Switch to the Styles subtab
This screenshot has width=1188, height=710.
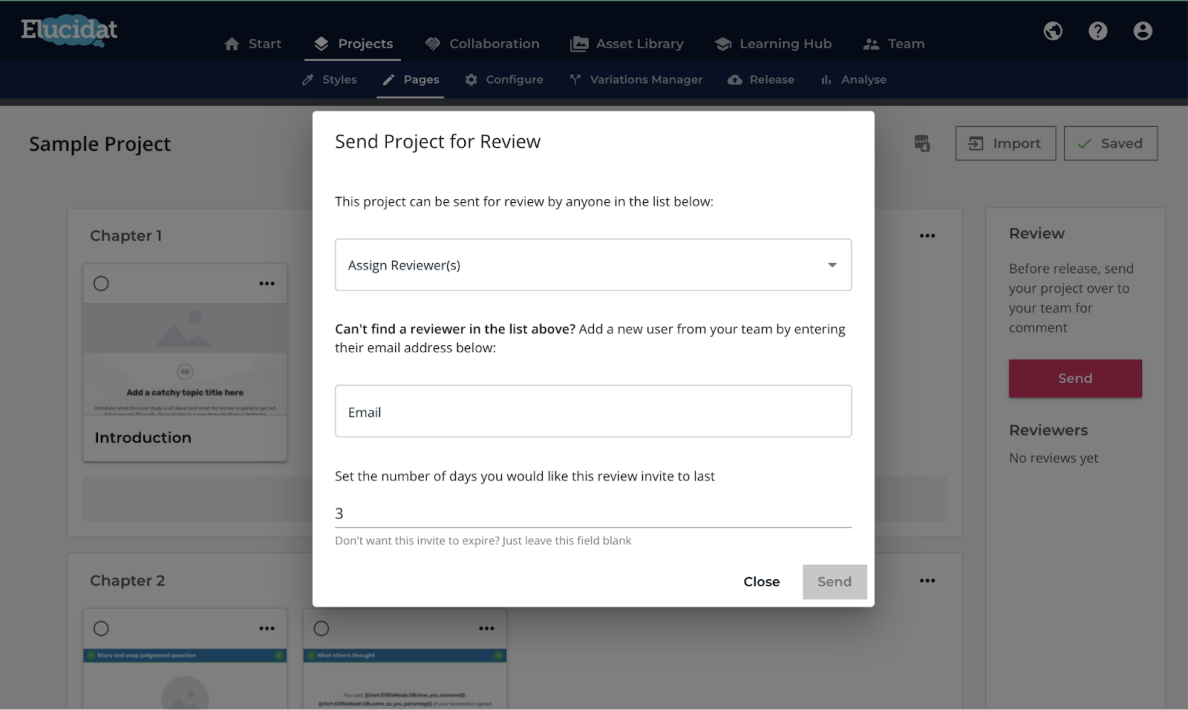click(x=329, y=80)
